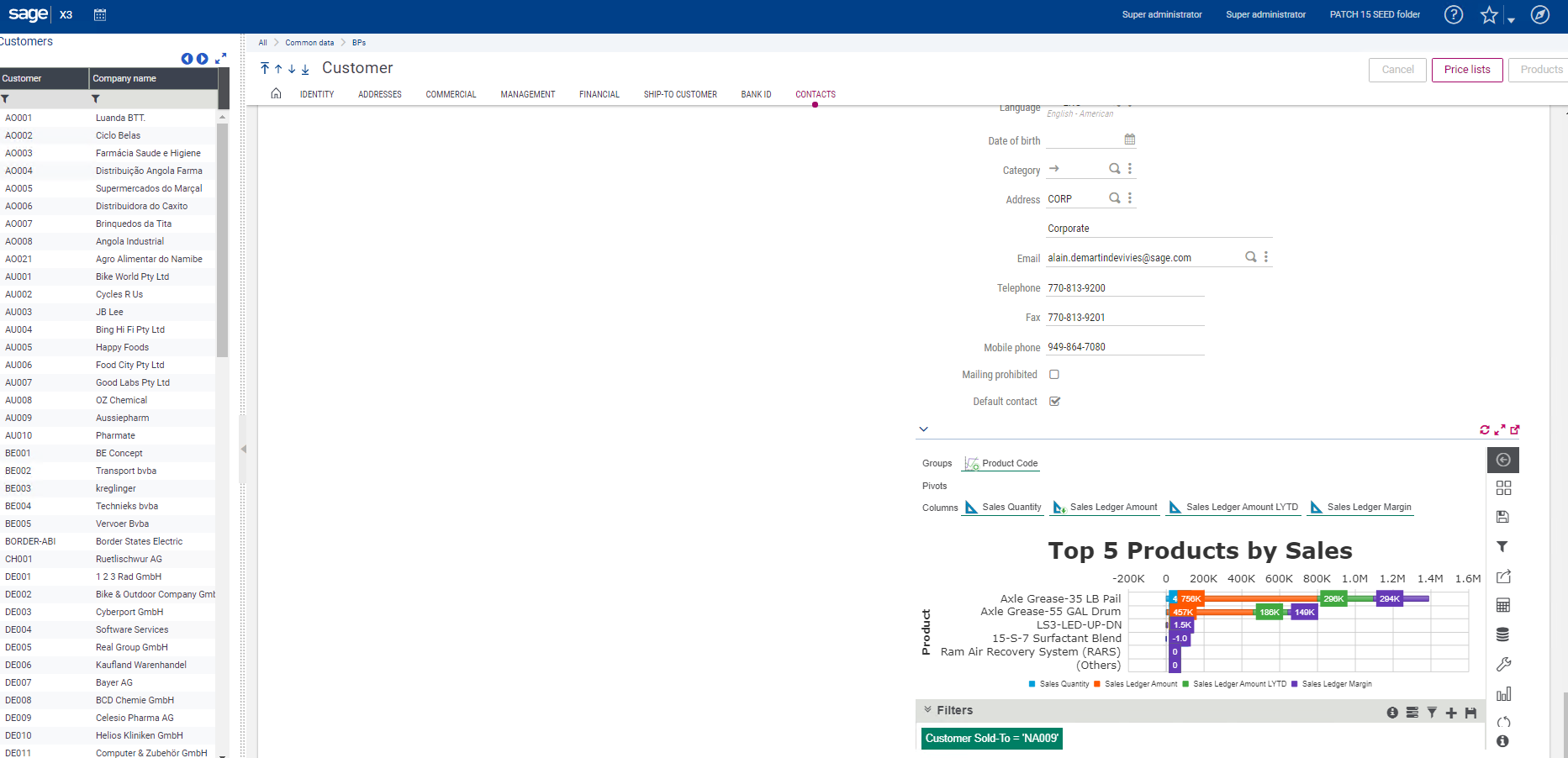1568x758 pixels.
Task: Collapse the Filters section
Action: 928,710
